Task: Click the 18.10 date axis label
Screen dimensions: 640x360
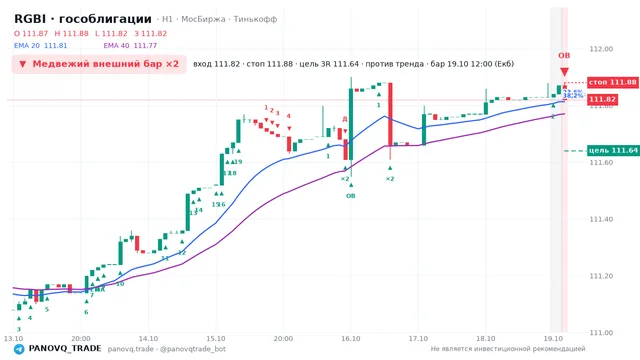Action: click(486, 339)
